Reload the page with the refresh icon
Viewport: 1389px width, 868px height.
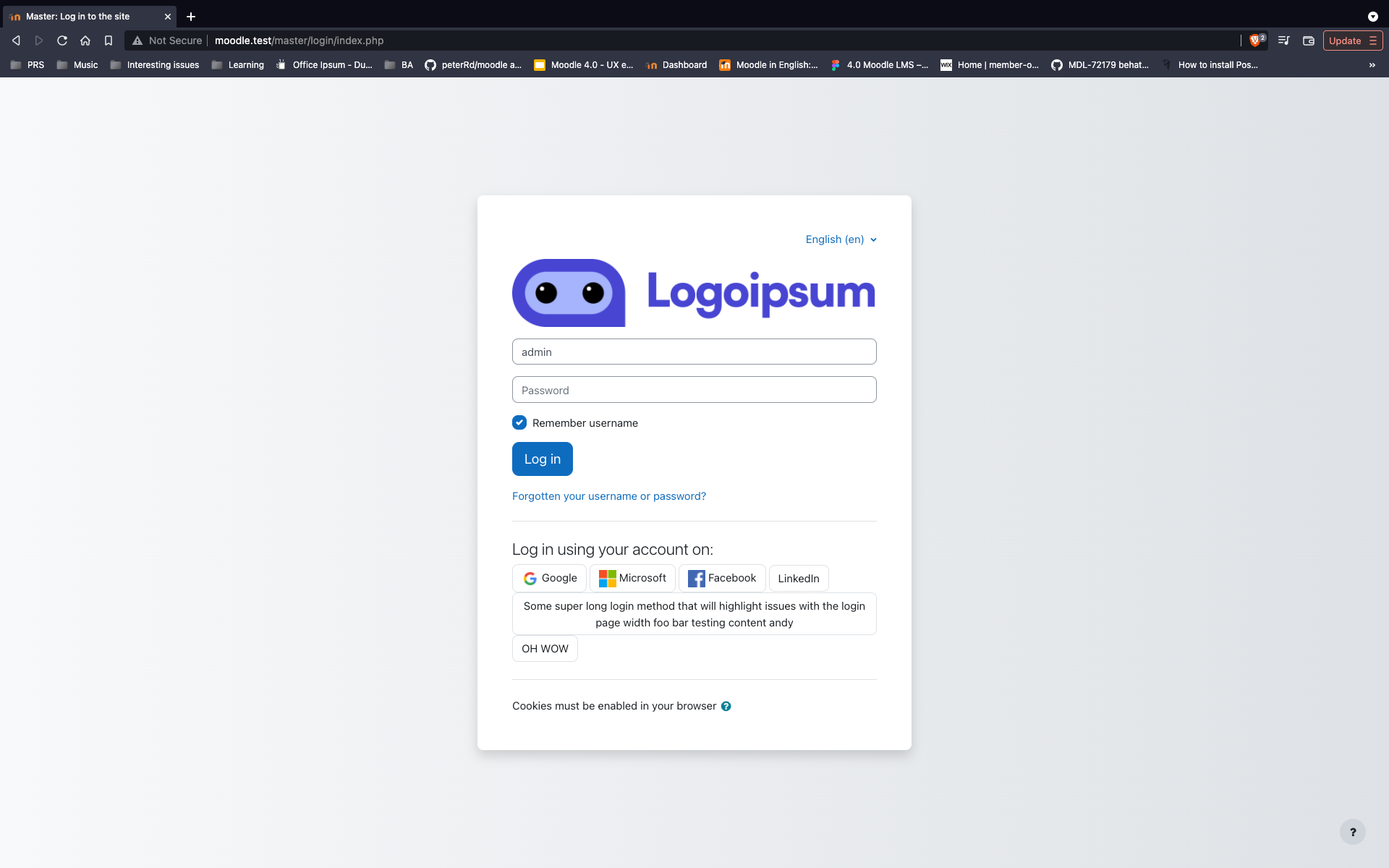pyautogui.click(x=62, y=41)
